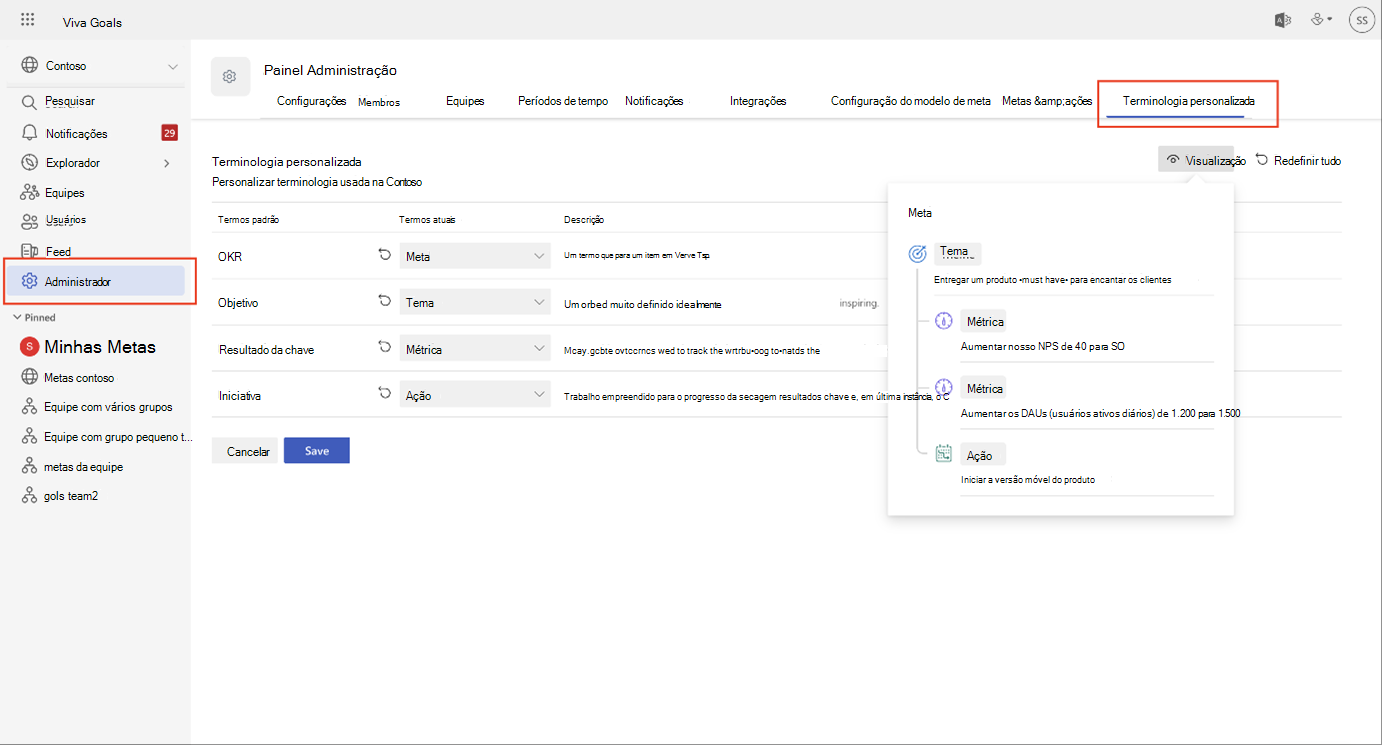Click the Contoso globe icon
This screenshot has height=745, width=1382.
[29, 66]
